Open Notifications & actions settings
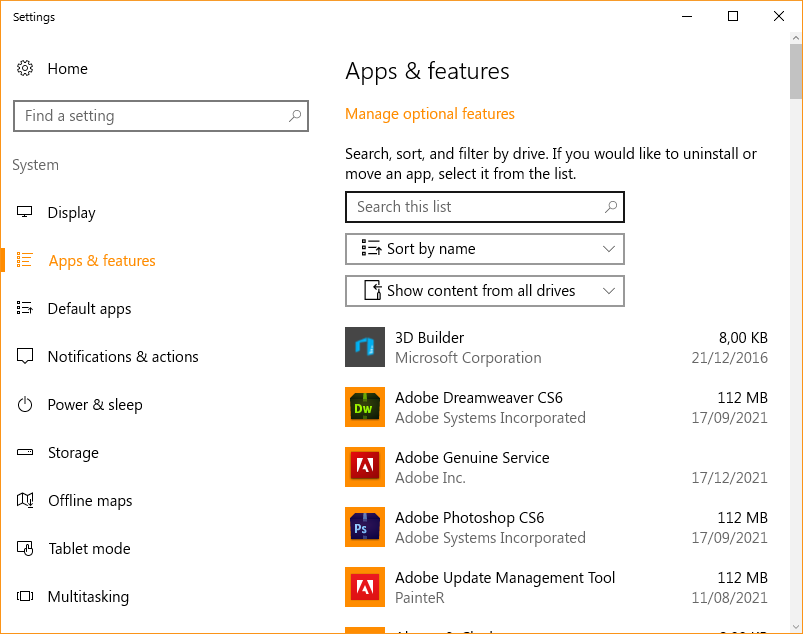This screenshot has width=803, height=634. [122, 357]
